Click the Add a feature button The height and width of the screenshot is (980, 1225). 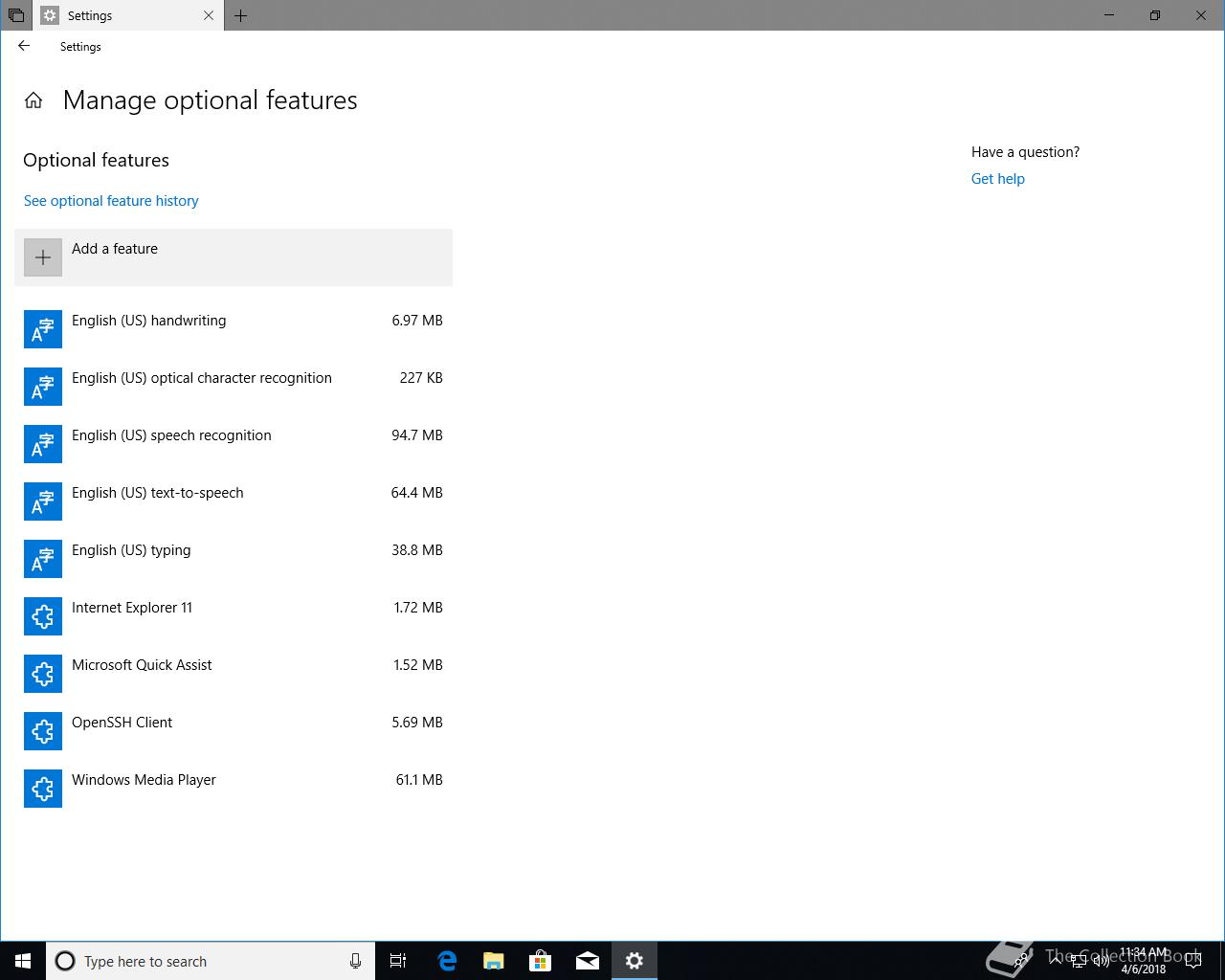click(x=234, y=257)
